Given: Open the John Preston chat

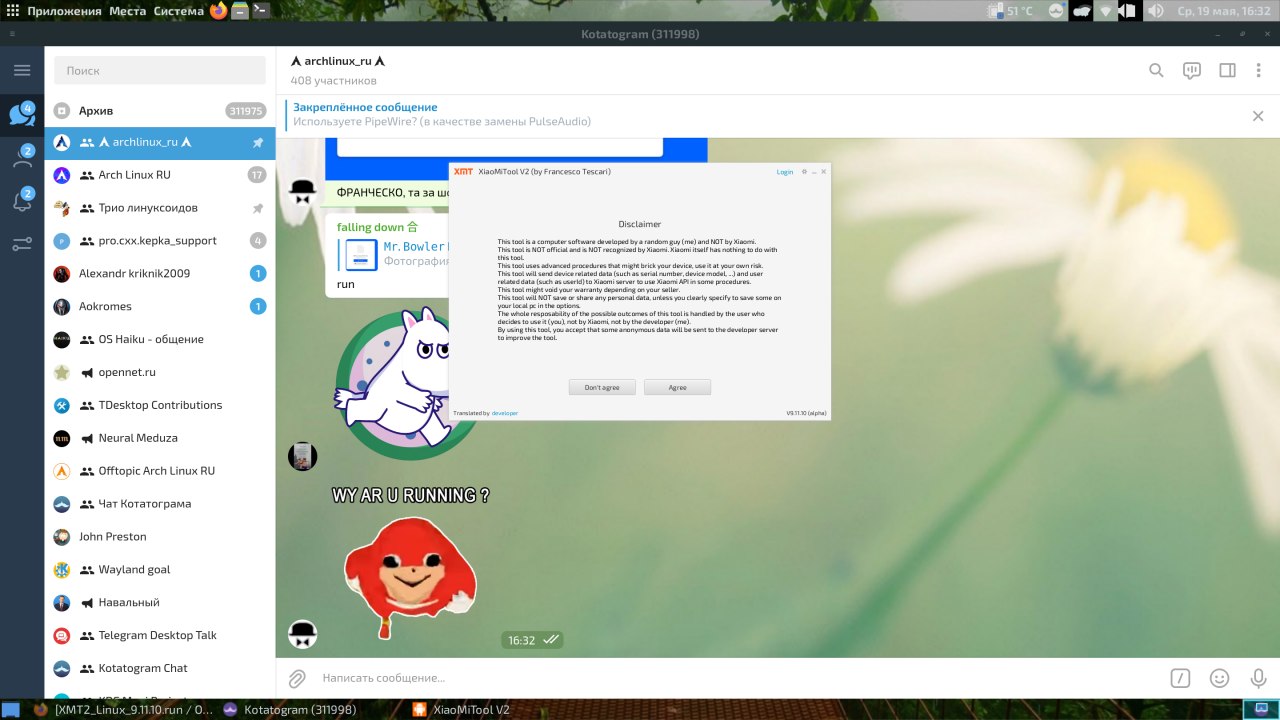Looking at the screenshot, I should tap(160, 537).
